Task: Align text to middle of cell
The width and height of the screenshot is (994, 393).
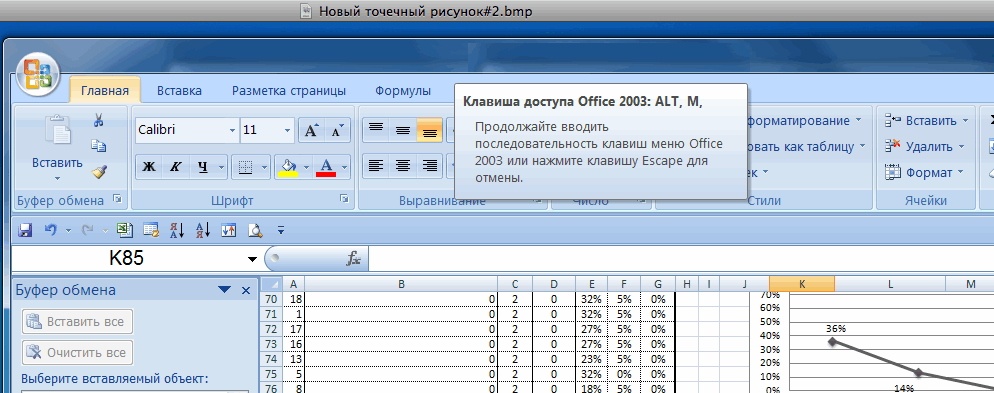Action: 403,131
